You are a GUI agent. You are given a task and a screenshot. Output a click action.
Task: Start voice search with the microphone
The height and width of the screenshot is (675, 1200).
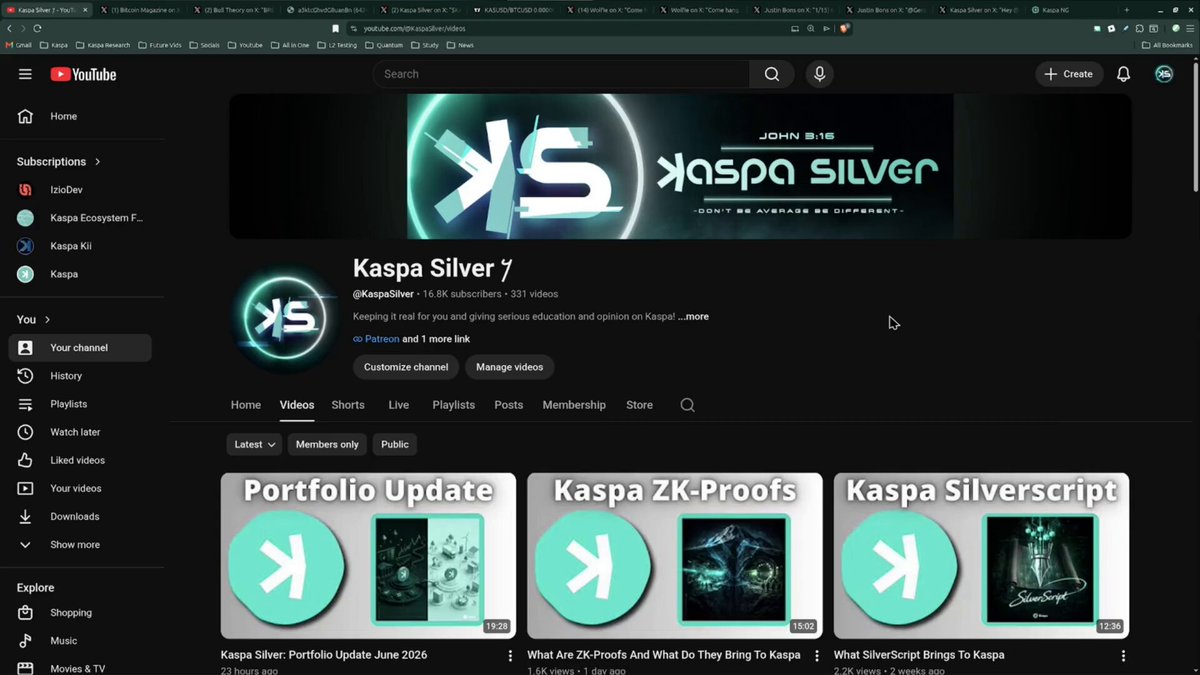click(x=819, y=74)
